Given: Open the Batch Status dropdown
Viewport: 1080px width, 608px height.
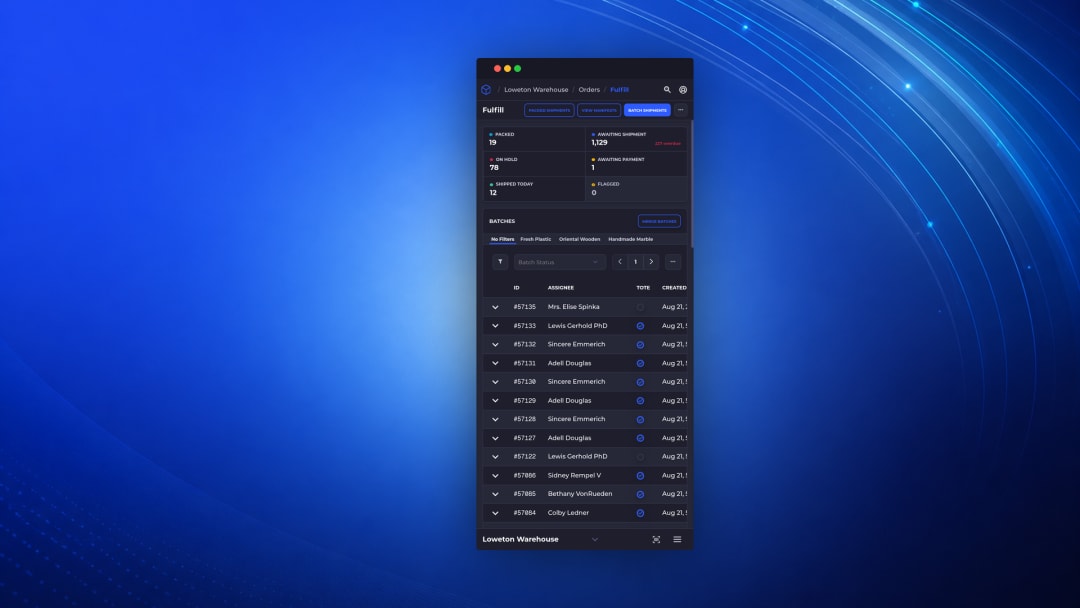Looking at the screenshot, I should 559,262.
